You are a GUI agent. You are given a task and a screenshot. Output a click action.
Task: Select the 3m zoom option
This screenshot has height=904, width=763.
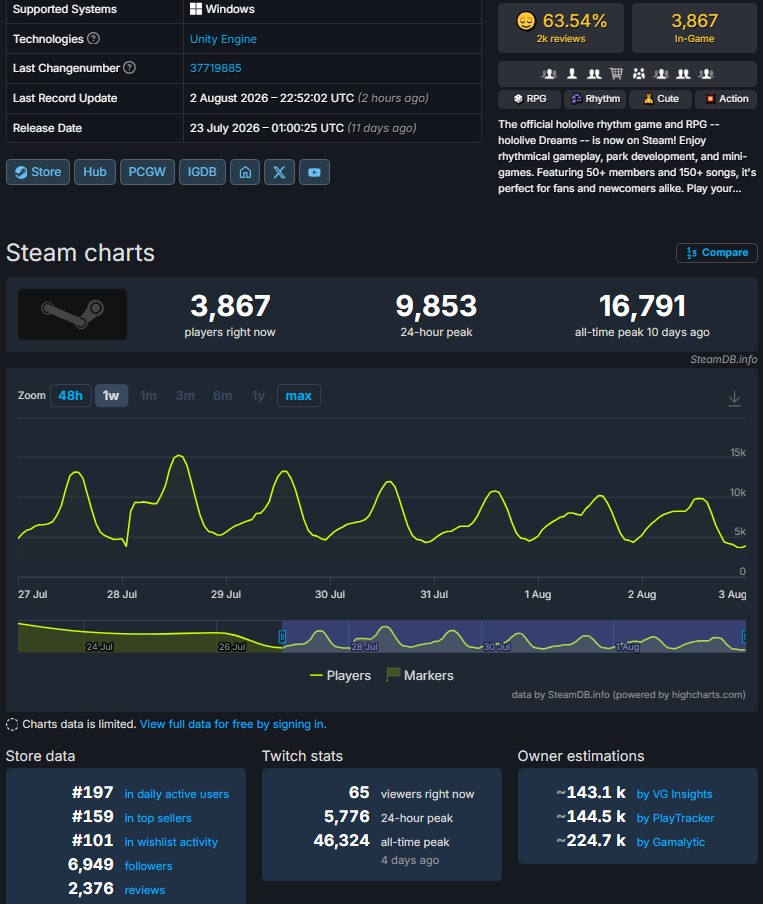click(x=185, y=396)
